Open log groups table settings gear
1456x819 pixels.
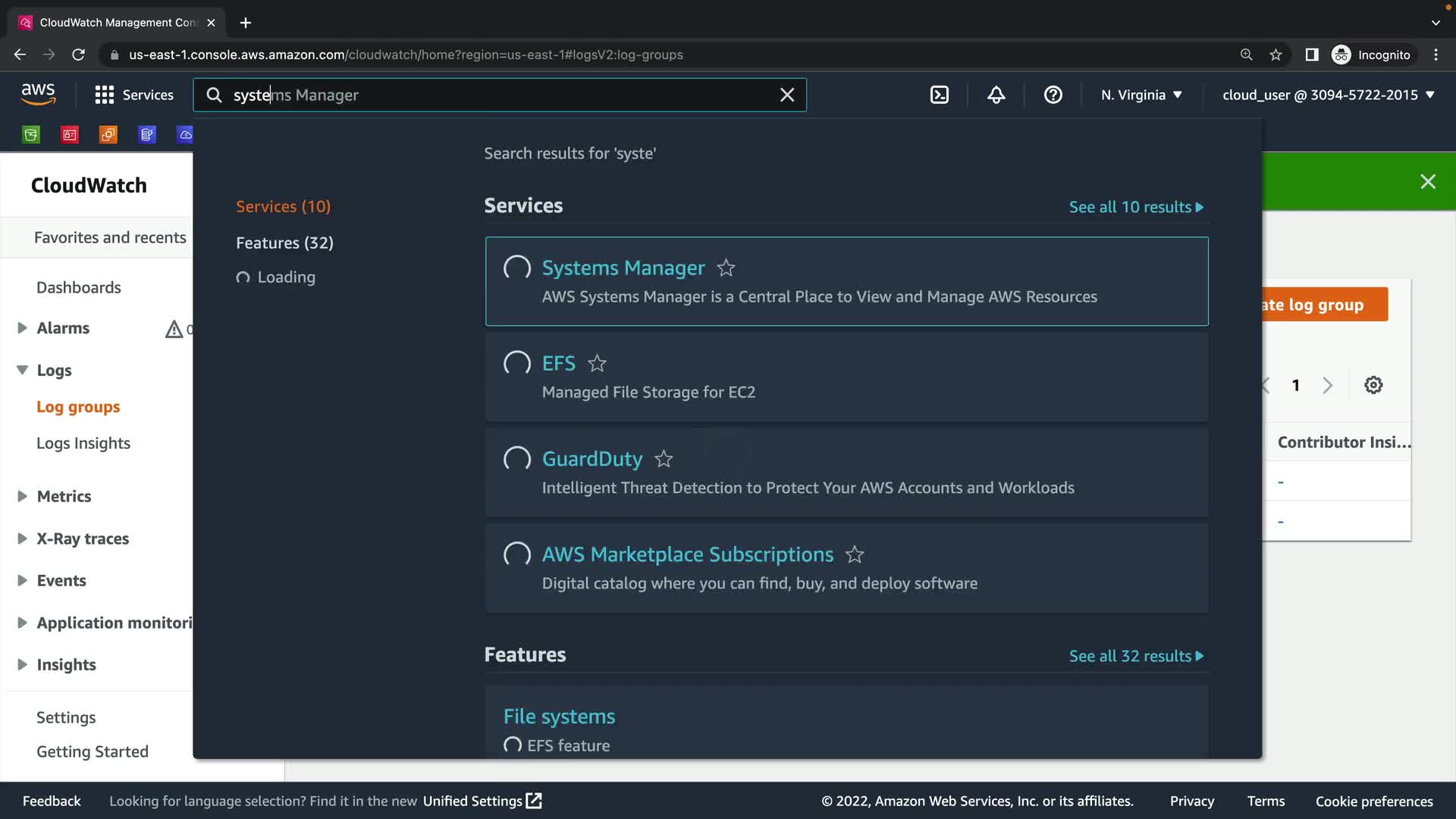[1373, 385]
